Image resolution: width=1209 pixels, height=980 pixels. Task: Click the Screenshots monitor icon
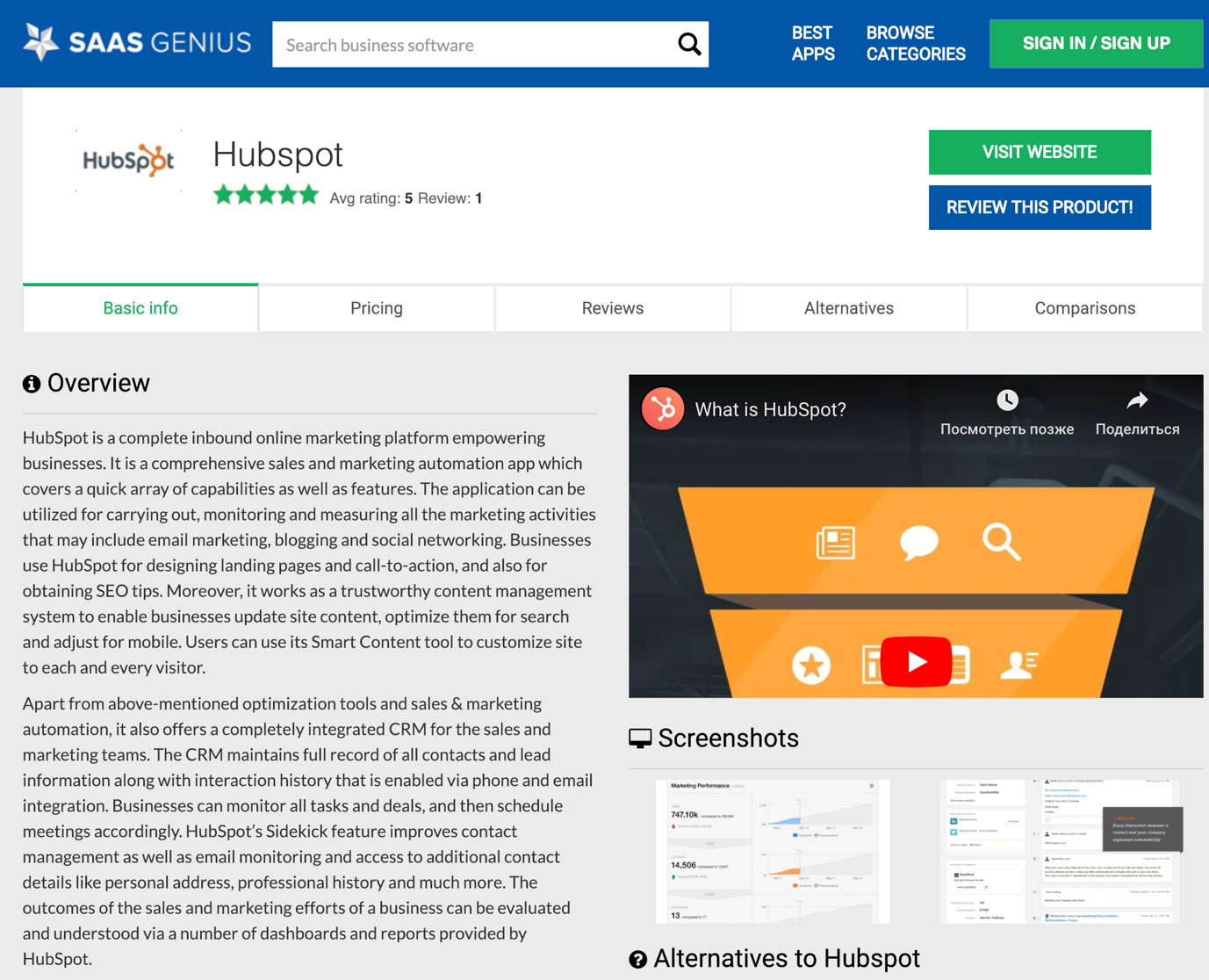click(x=640, y=739)
